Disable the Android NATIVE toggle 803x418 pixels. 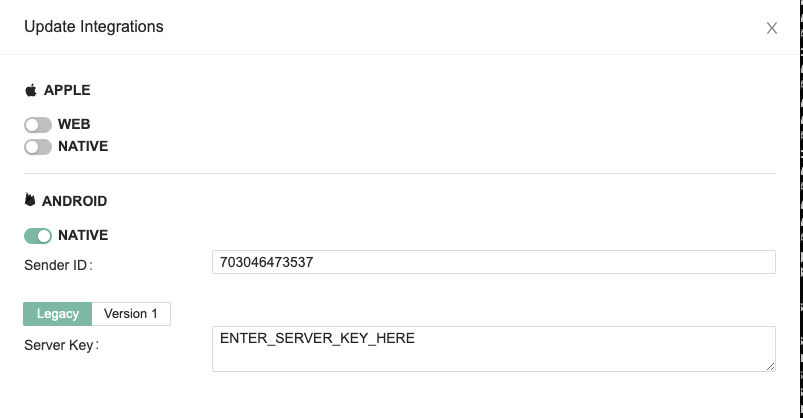tap(38, 236)
